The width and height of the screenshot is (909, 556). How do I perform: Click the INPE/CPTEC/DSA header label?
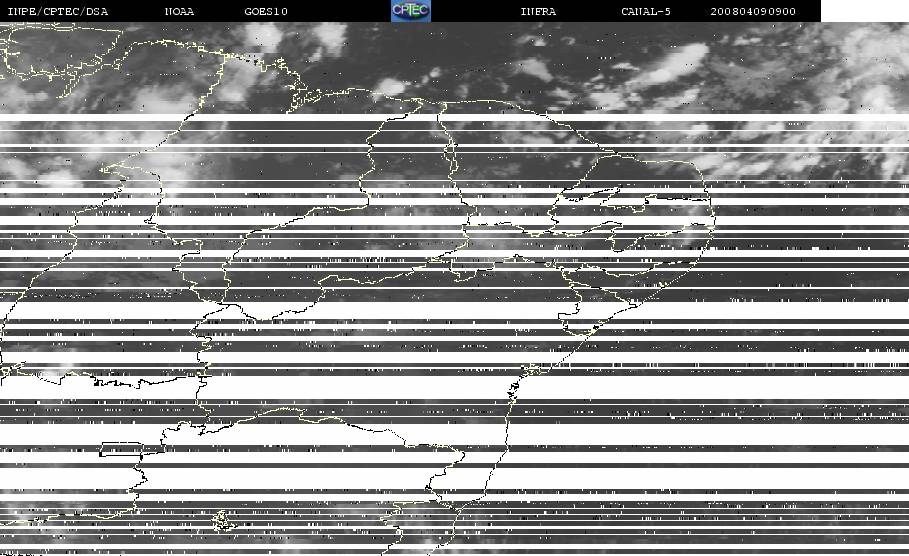click(x=57, y=11)
